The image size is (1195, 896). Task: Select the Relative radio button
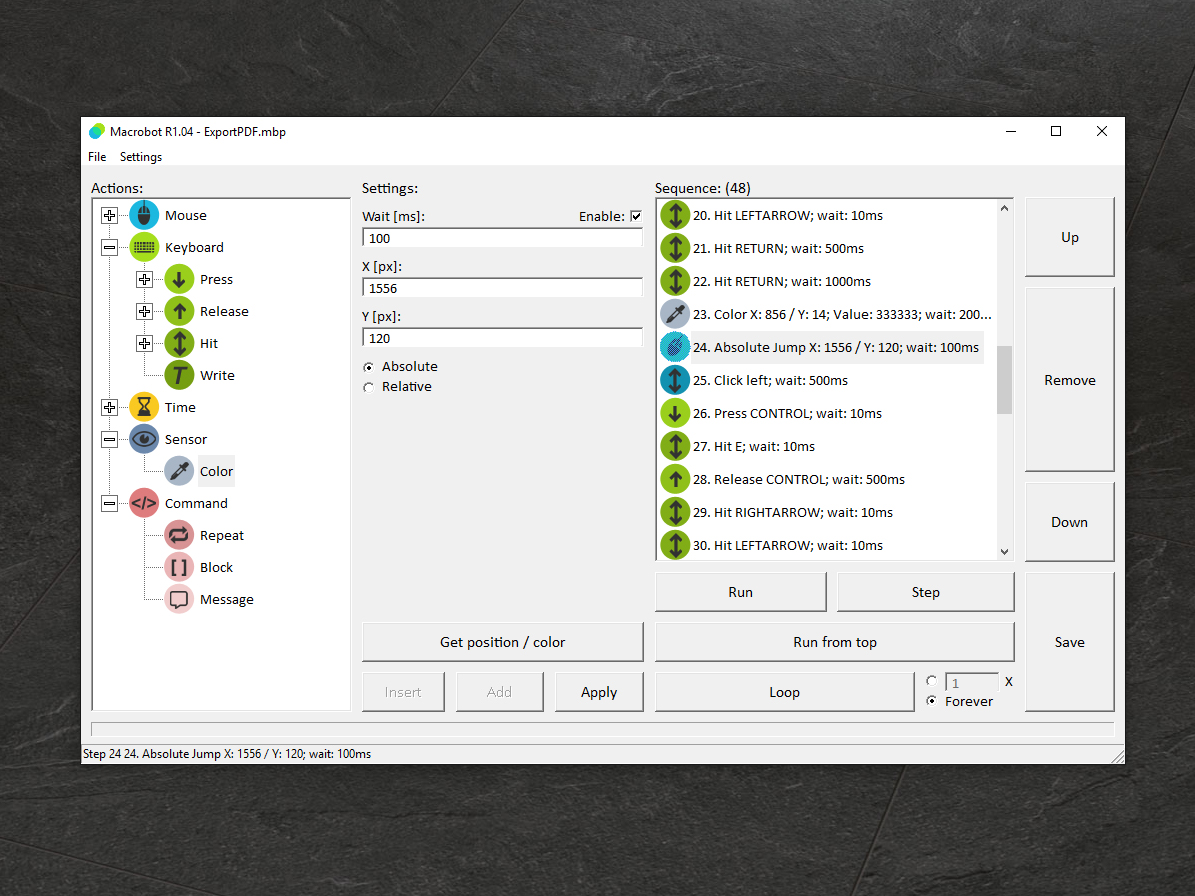coord(369,387)
